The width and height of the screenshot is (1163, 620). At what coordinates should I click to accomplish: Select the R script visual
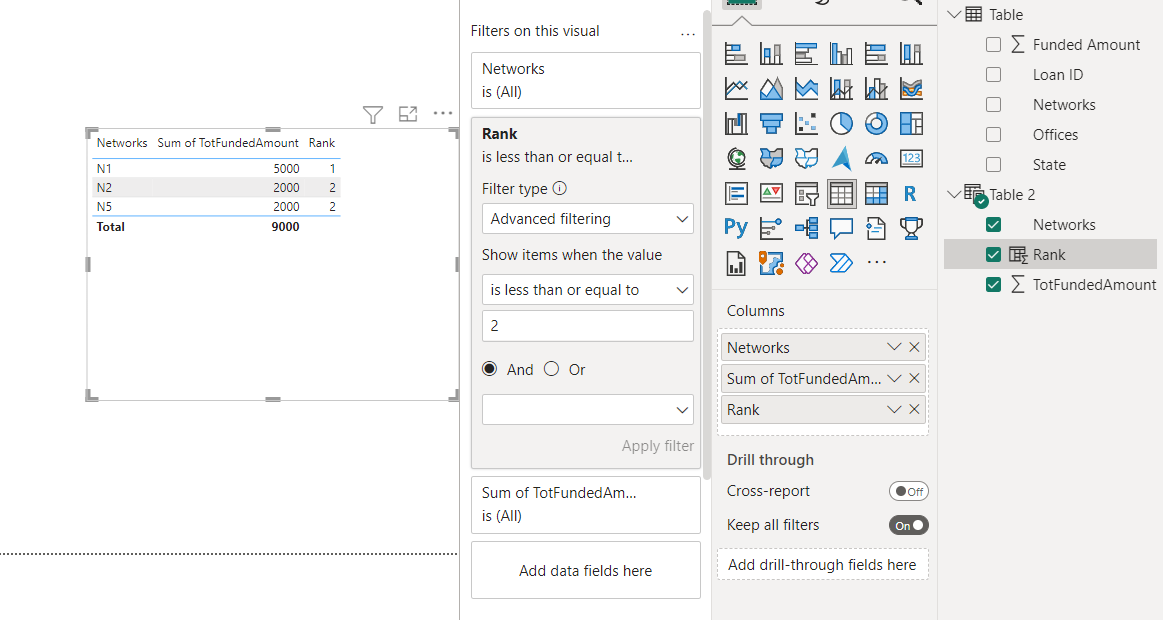tap(912, 194)
